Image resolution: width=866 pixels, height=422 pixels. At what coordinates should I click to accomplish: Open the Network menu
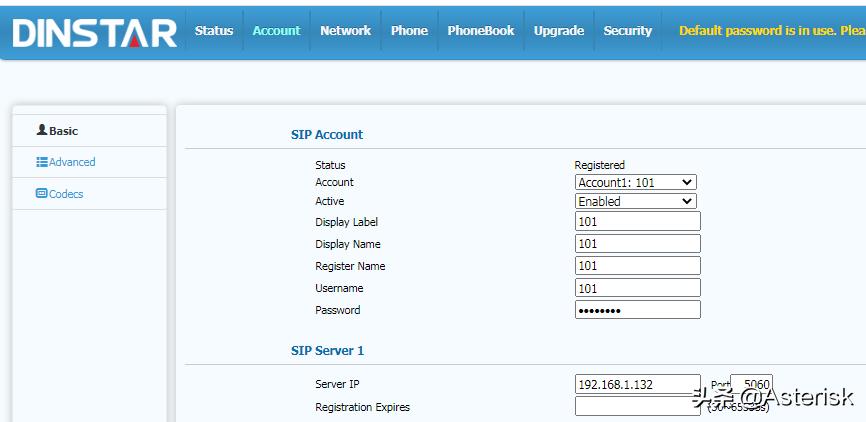click(x=345, y=31)
